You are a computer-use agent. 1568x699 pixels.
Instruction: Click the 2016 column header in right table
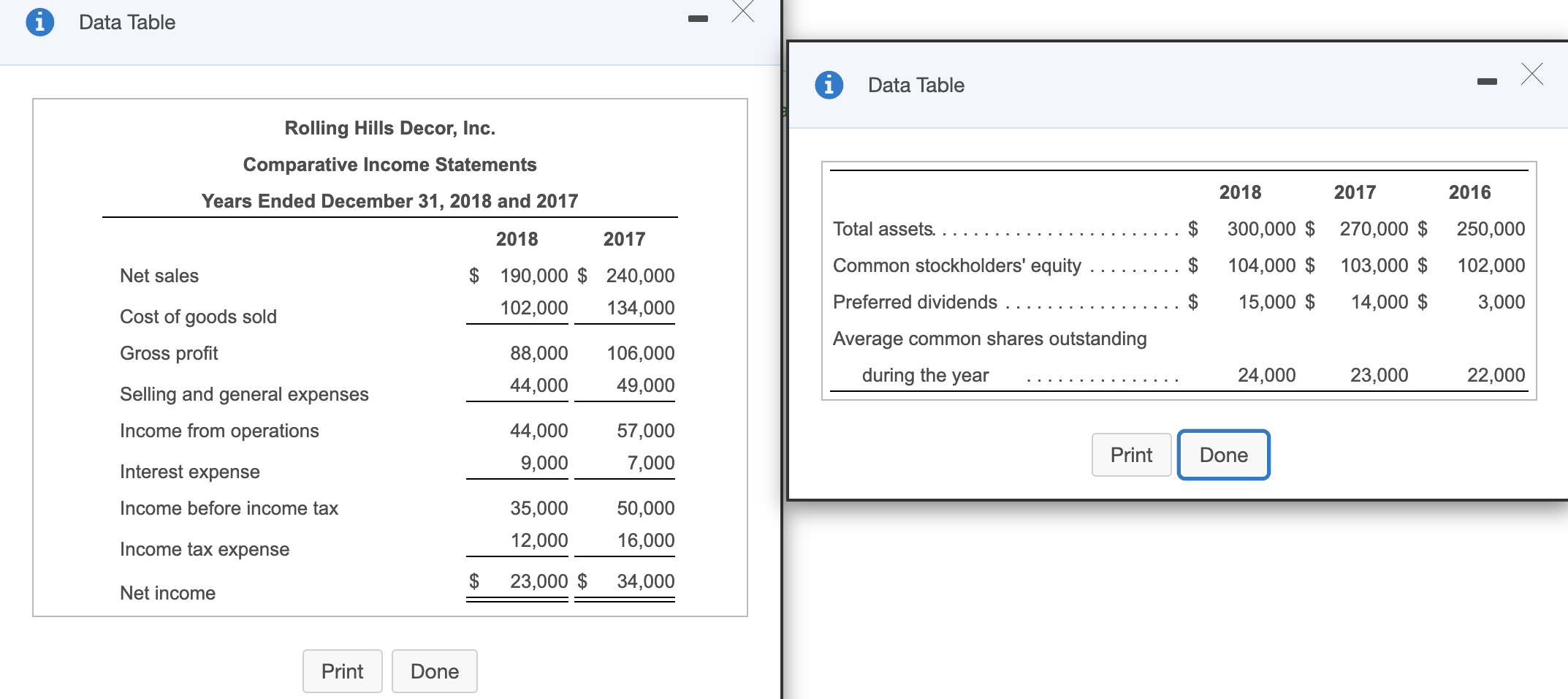pyautogui.click(x=1469, y=192)
